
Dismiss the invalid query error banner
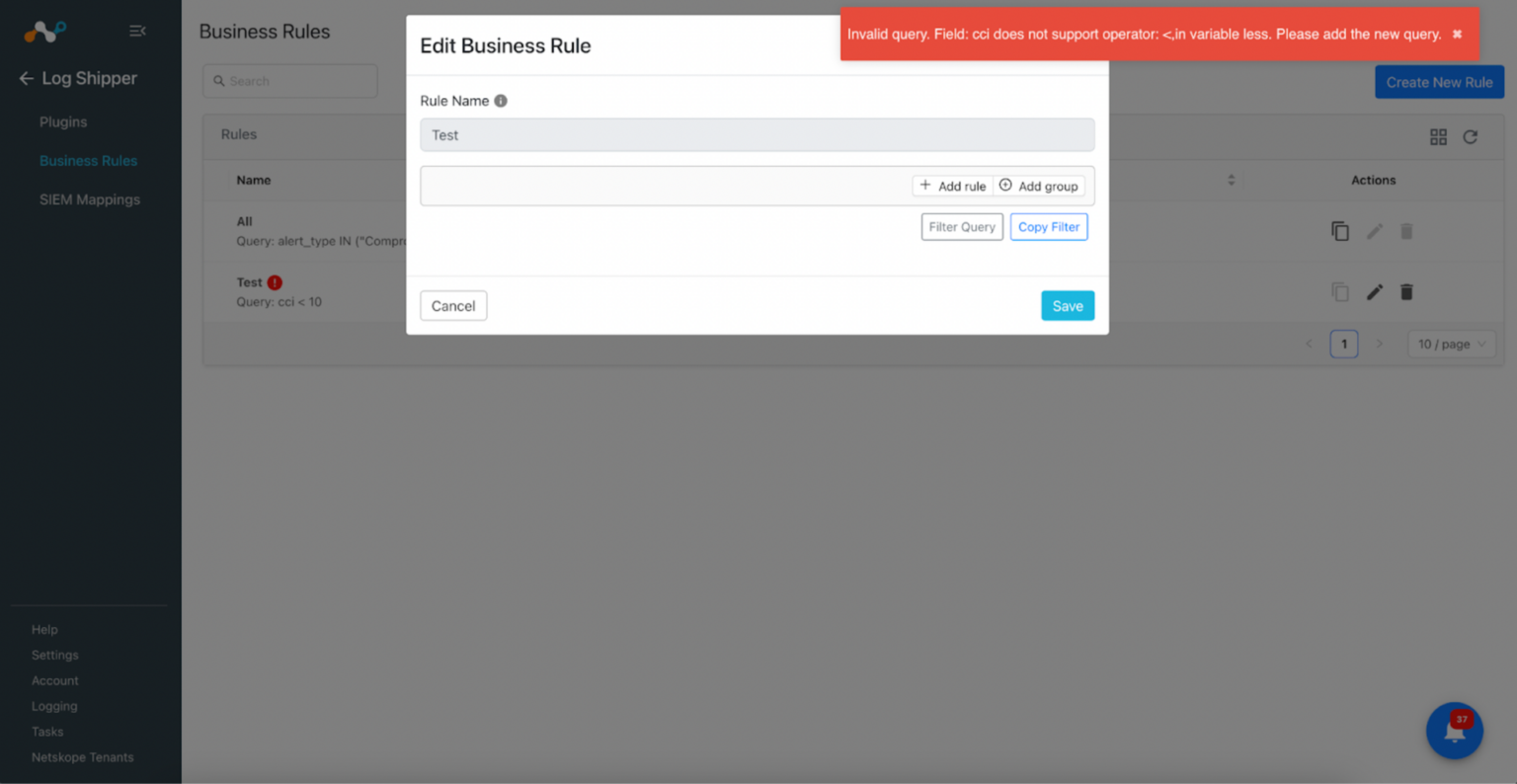point(1457,33)
